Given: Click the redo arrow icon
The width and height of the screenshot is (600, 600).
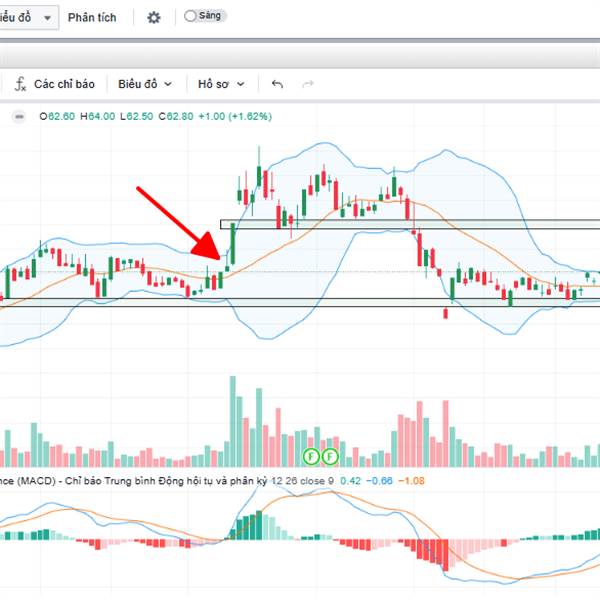Looking at the screenshot, I should [x=308, y=84].
